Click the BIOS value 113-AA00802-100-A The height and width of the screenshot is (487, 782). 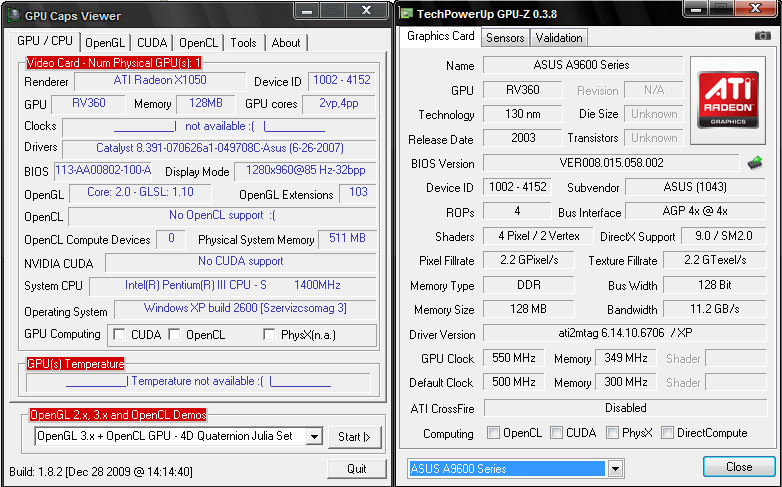click(103, 170)
